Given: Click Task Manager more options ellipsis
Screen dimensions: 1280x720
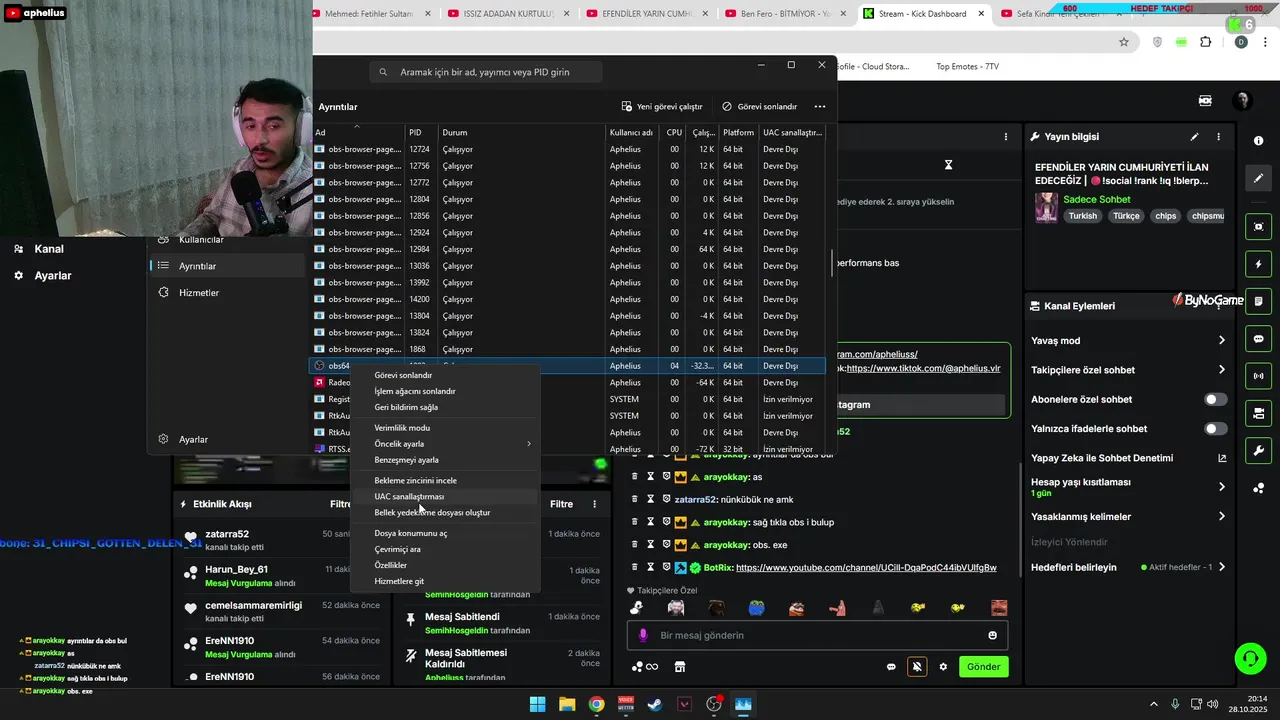Looking at the screenshot, I should 819,106.
